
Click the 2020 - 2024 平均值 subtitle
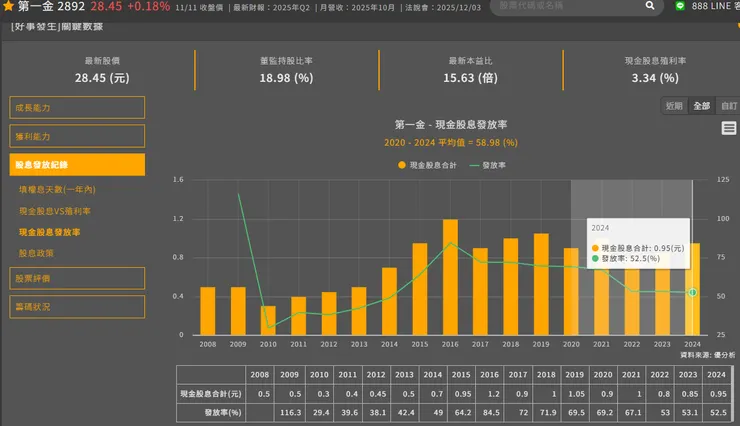451,142
